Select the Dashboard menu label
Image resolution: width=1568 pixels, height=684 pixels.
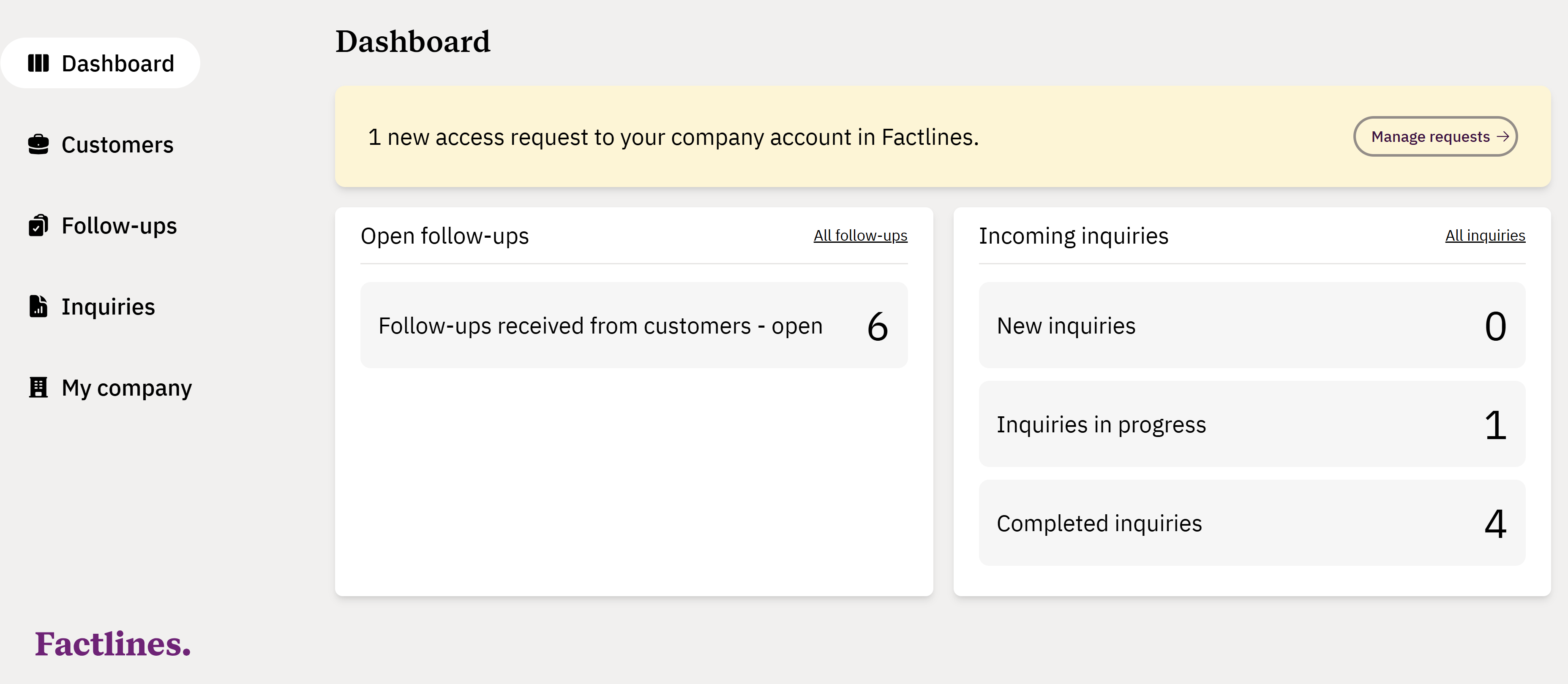tap(118, 63)
